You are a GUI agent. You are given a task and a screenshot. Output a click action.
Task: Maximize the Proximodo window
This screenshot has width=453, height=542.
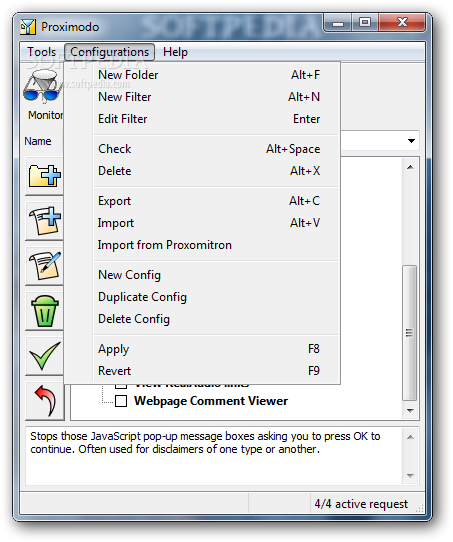tap(365, 23)
